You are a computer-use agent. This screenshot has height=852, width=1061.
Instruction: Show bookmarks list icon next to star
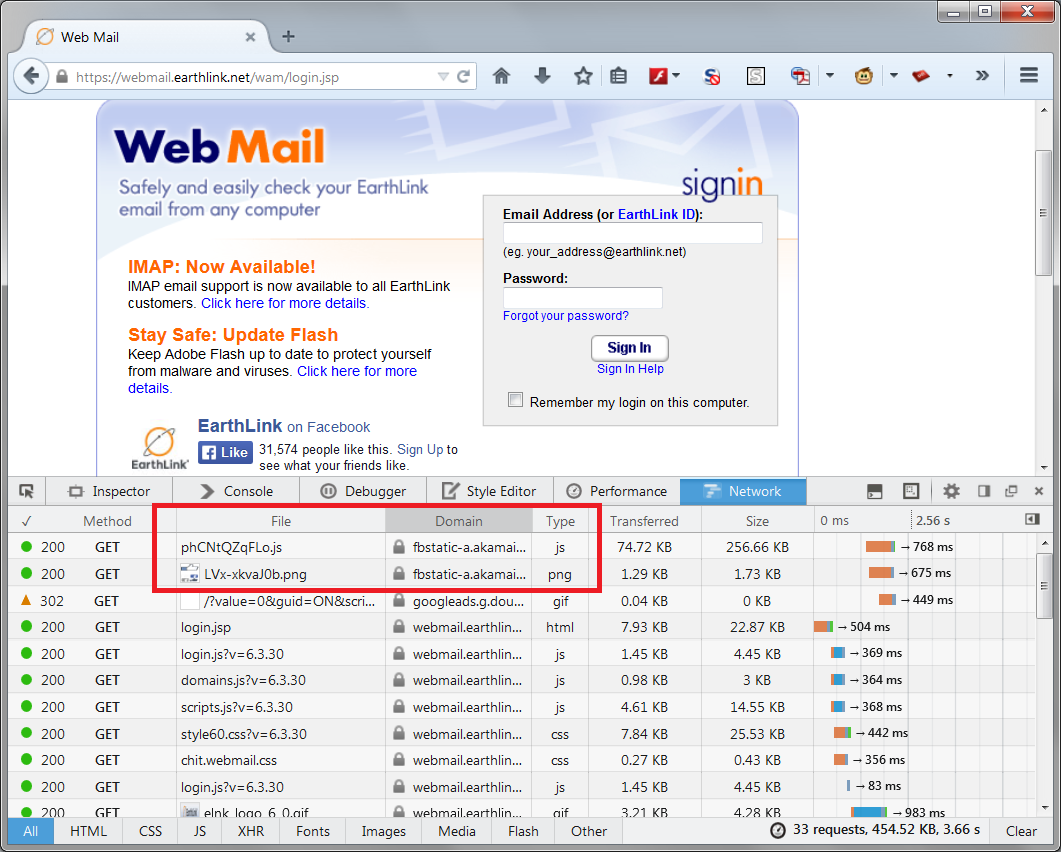(618, 76)
